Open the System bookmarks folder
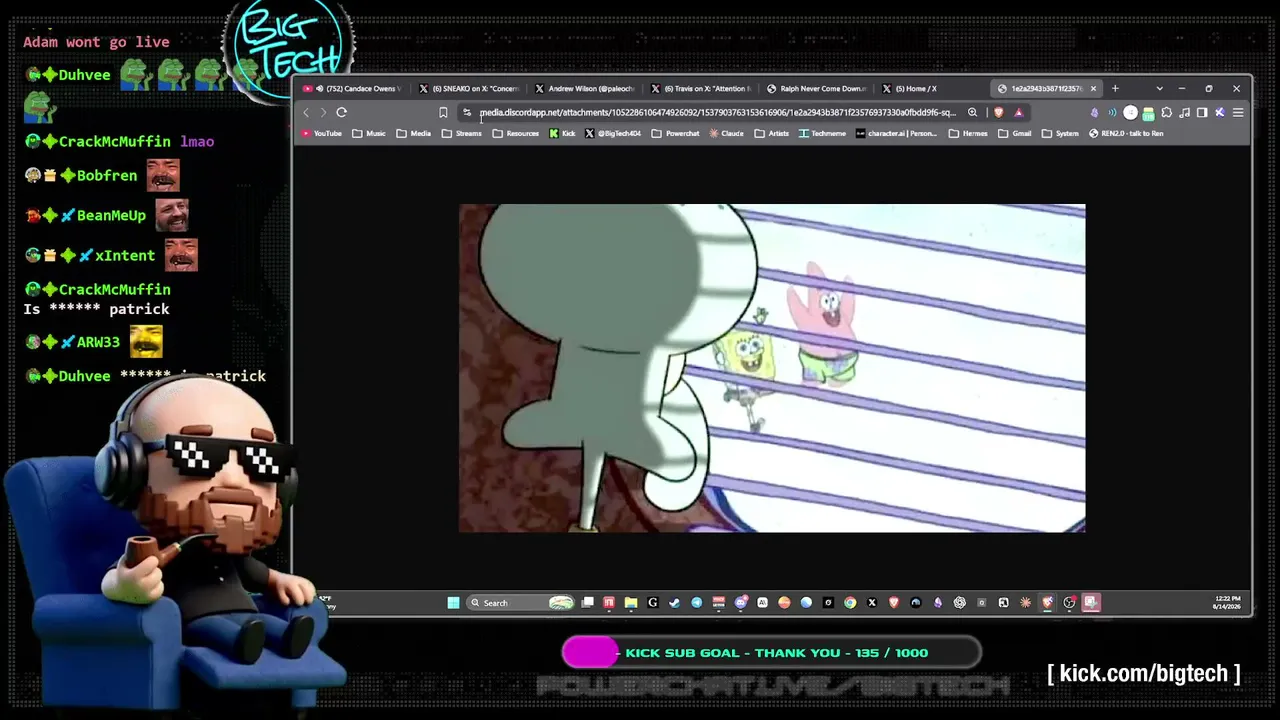This screenshot has height=720, width=1280. tap(1061, 134)
